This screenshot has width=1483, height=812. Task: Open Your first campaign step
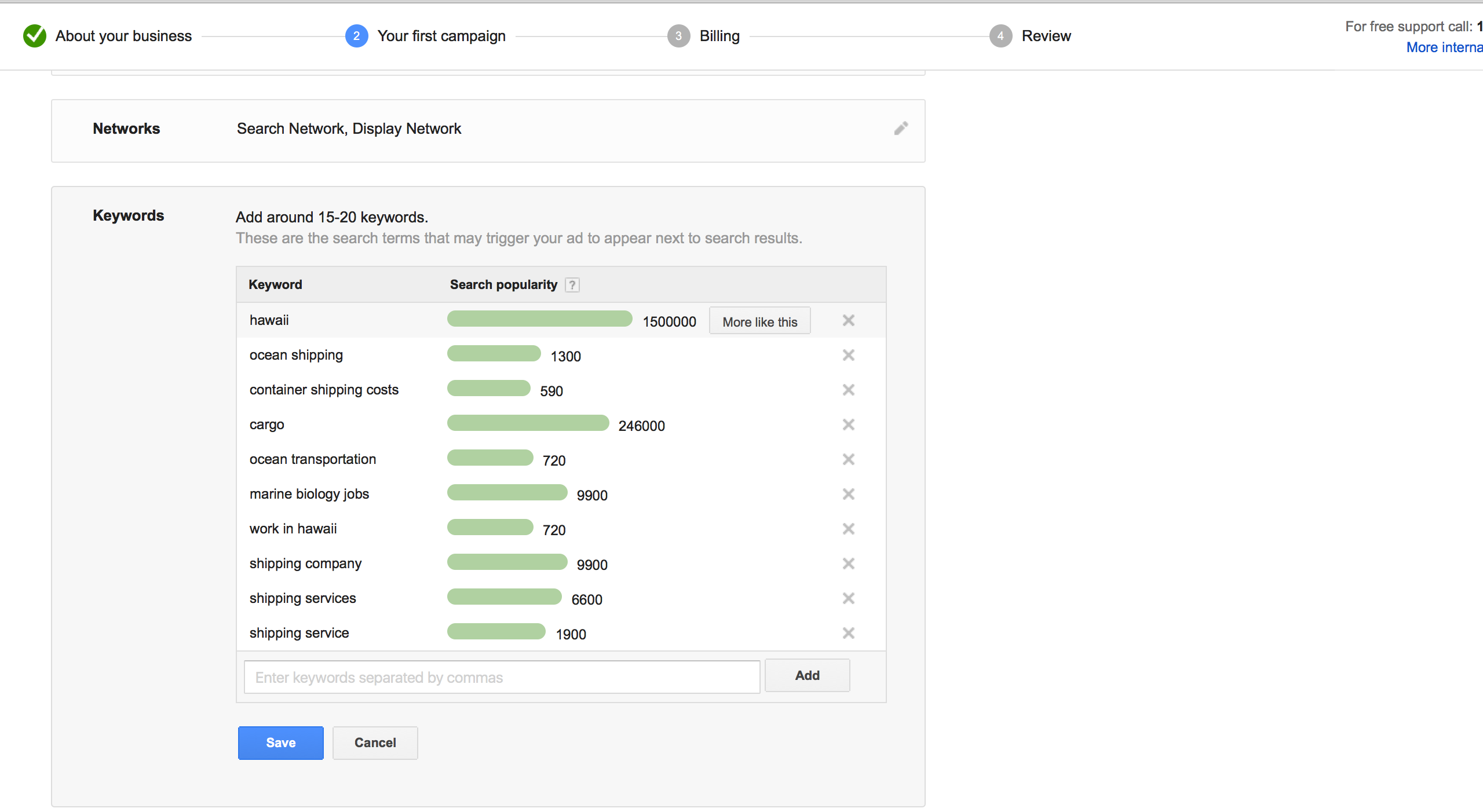pyautogui.click(x=441, y=36)
